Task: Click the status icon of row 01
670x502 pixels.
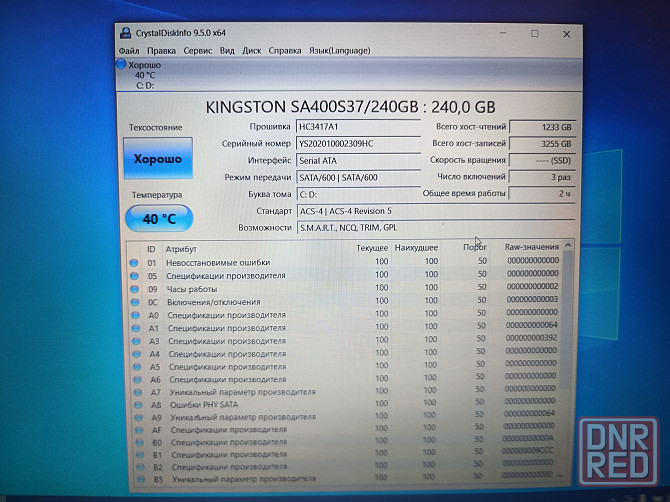Action: click(x=134, y=263)
